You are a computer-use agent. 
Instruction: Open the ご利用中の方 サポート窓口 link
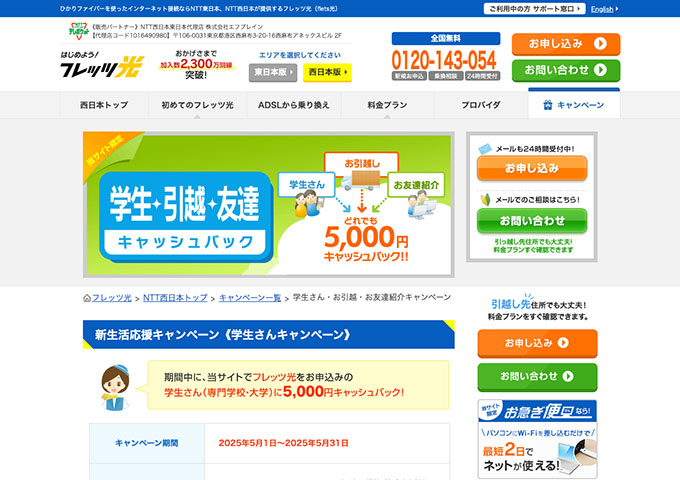click(534, 9)
